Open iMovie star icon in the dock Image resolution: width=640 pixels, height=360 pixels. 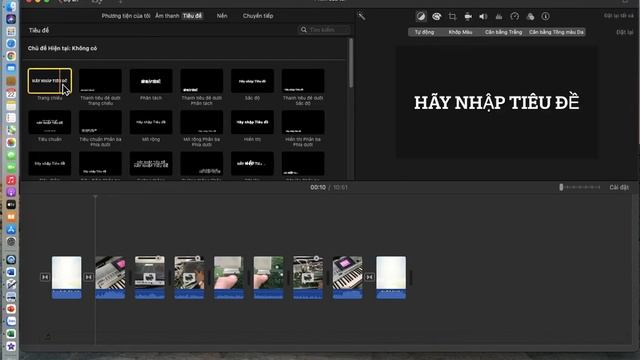(x=11, y=346)
